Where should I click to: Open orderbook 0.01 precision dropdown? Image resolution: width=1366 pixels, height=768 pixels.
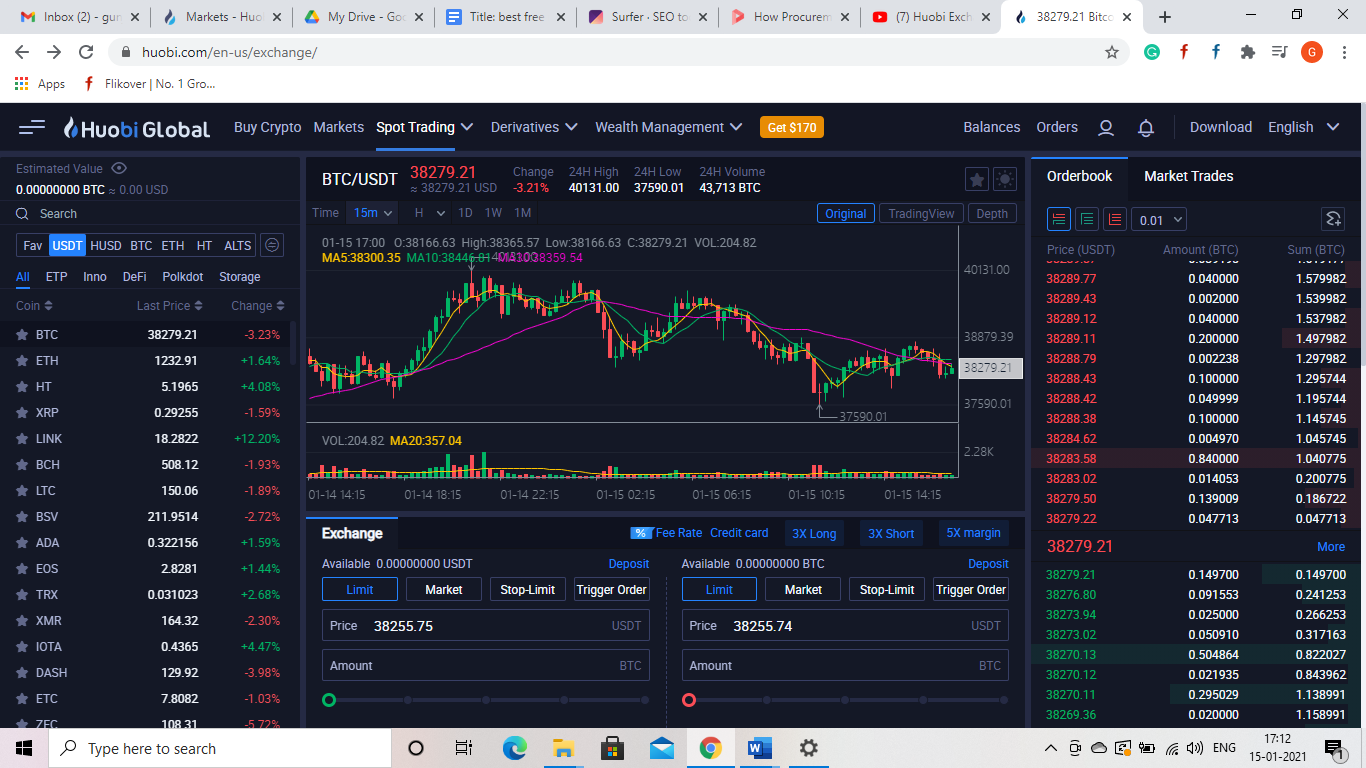[1159, 220]
